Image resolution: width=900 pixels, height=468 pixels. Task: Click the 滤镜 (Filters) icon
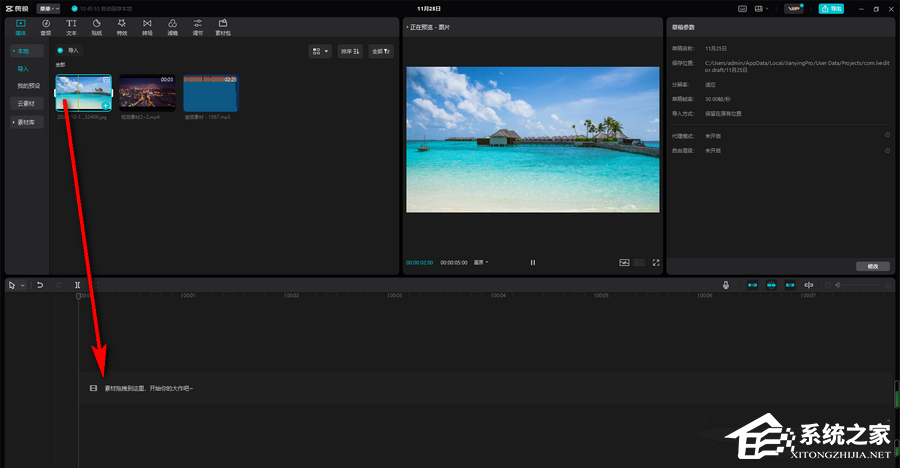point(172,26)
